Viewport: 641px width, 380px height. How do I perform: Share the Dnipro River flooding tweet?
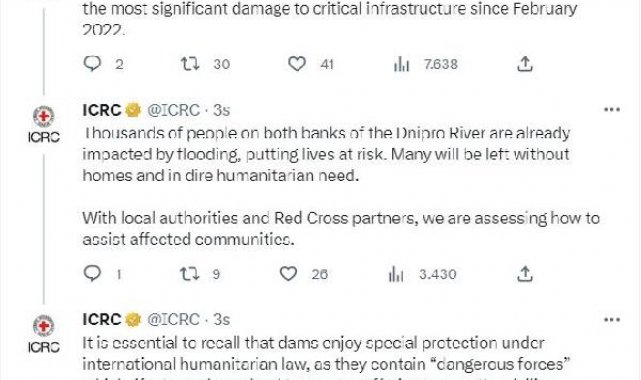click(525, 273)
